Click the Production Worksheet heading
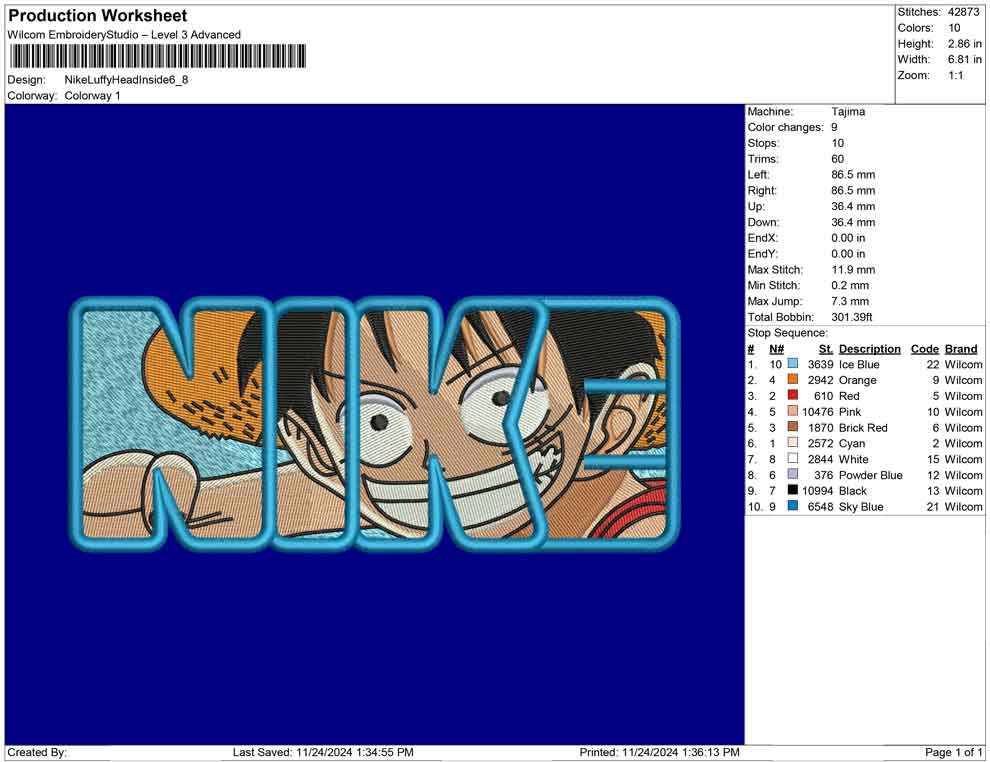Image resolution: width=990 pixels, height=762 pixels. click(98, 16)
